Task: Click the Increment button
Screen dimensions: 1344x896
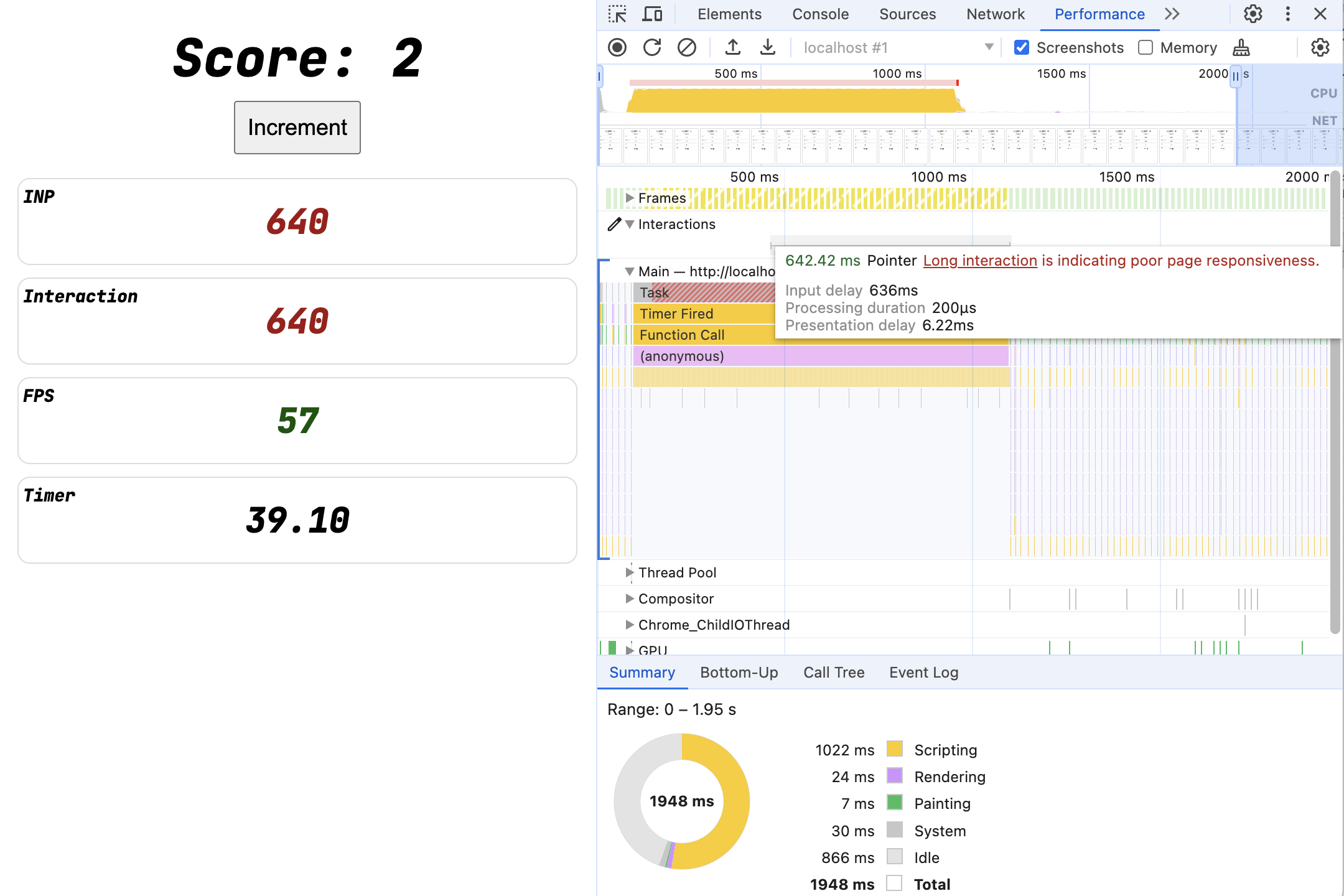Action: 297,127
